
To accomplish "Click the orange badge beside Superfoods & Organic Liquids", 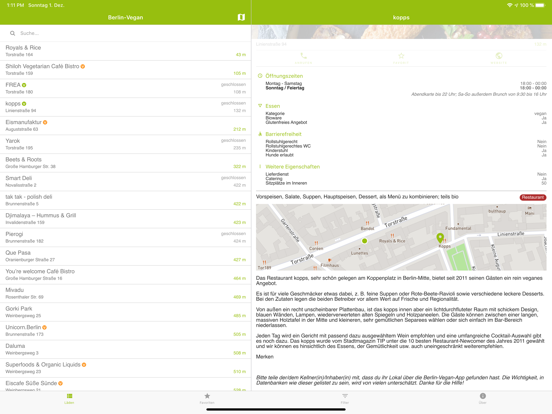I will 84,365.
